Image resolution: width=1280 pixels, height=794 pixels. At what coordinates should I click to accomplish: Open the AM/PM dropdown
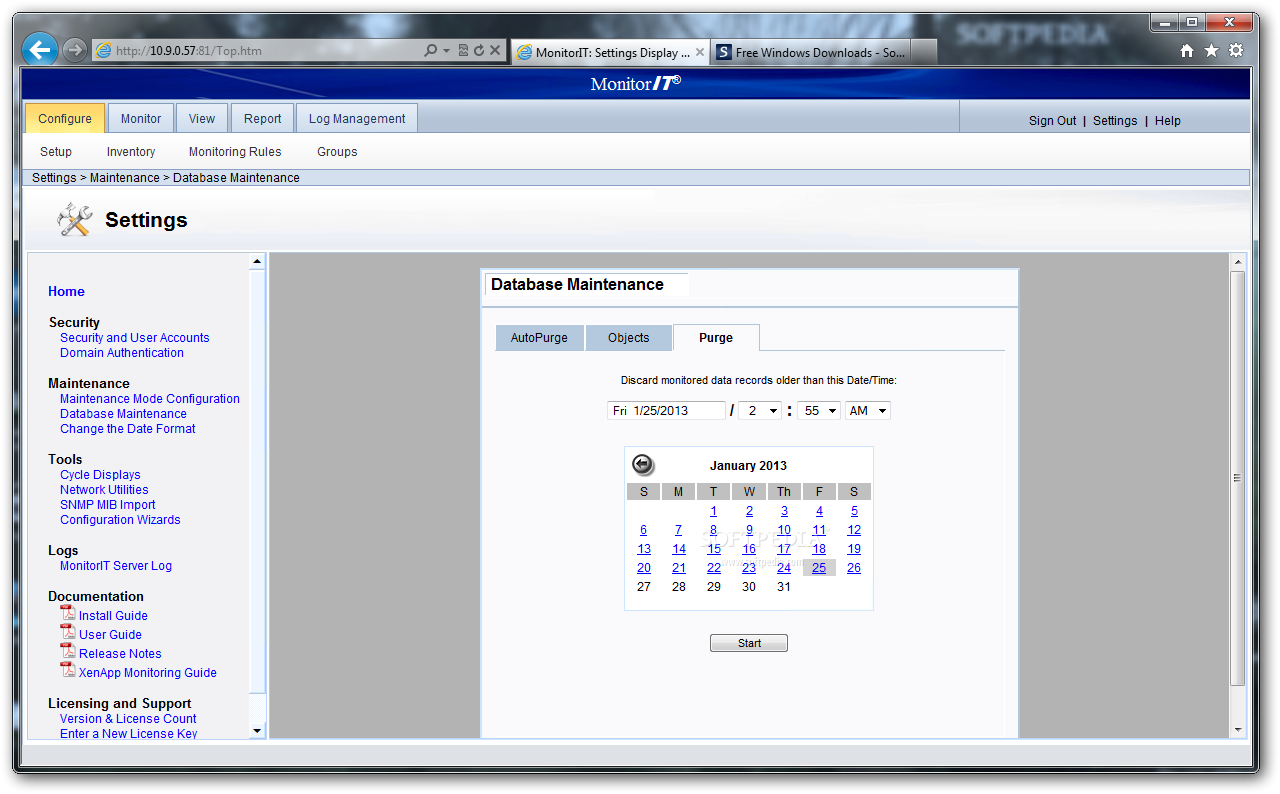867,411
